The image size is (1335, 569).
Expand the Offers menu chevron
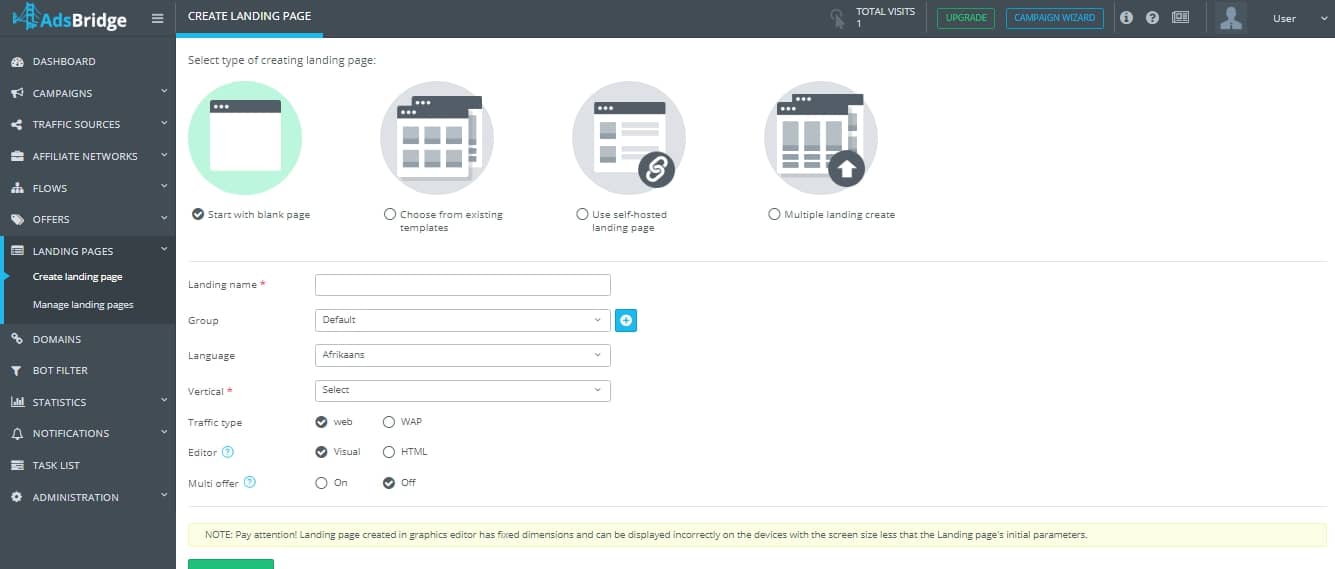[164, 218]
